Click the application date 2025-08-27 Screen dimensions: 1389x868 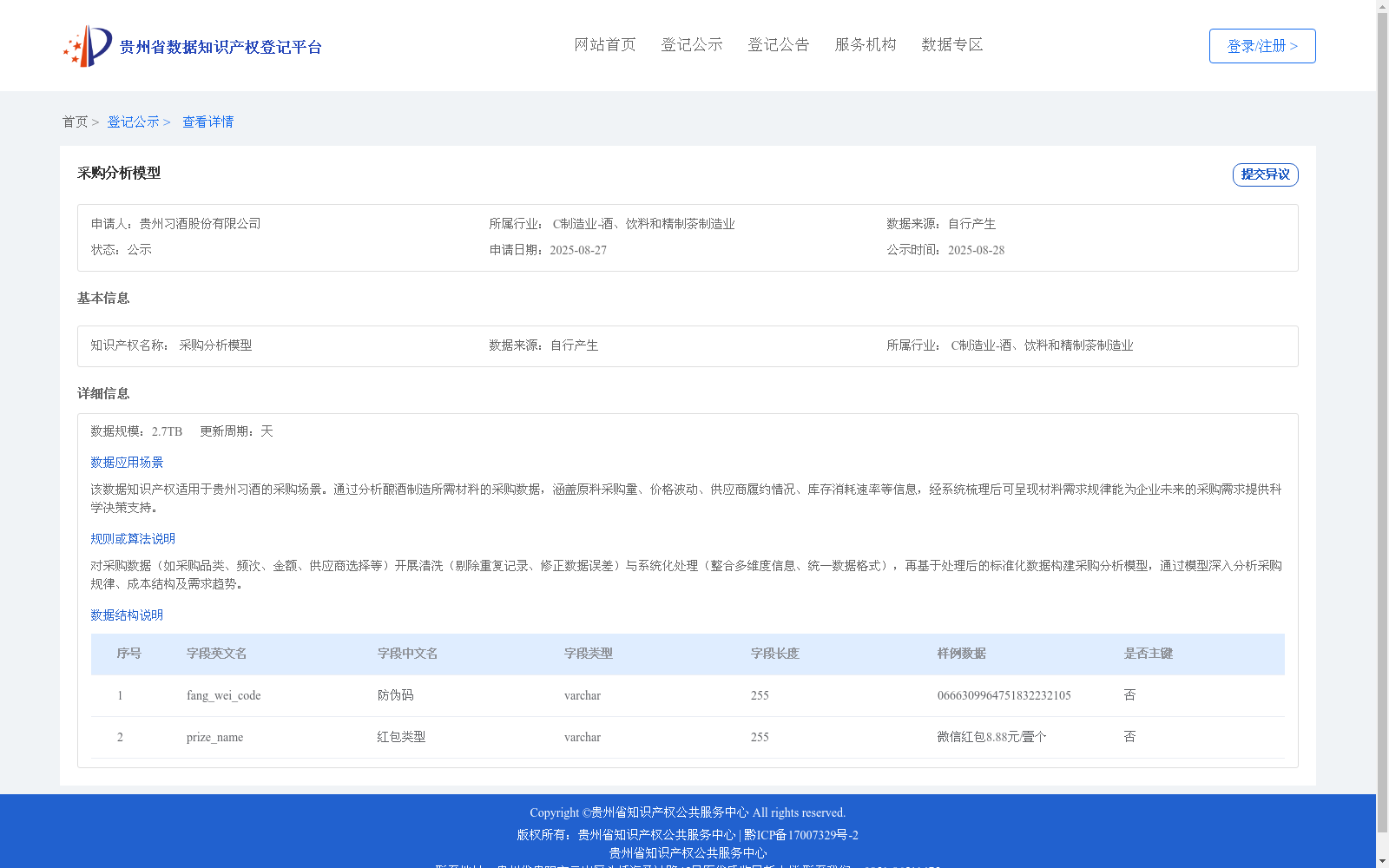[x=578, y=251]
